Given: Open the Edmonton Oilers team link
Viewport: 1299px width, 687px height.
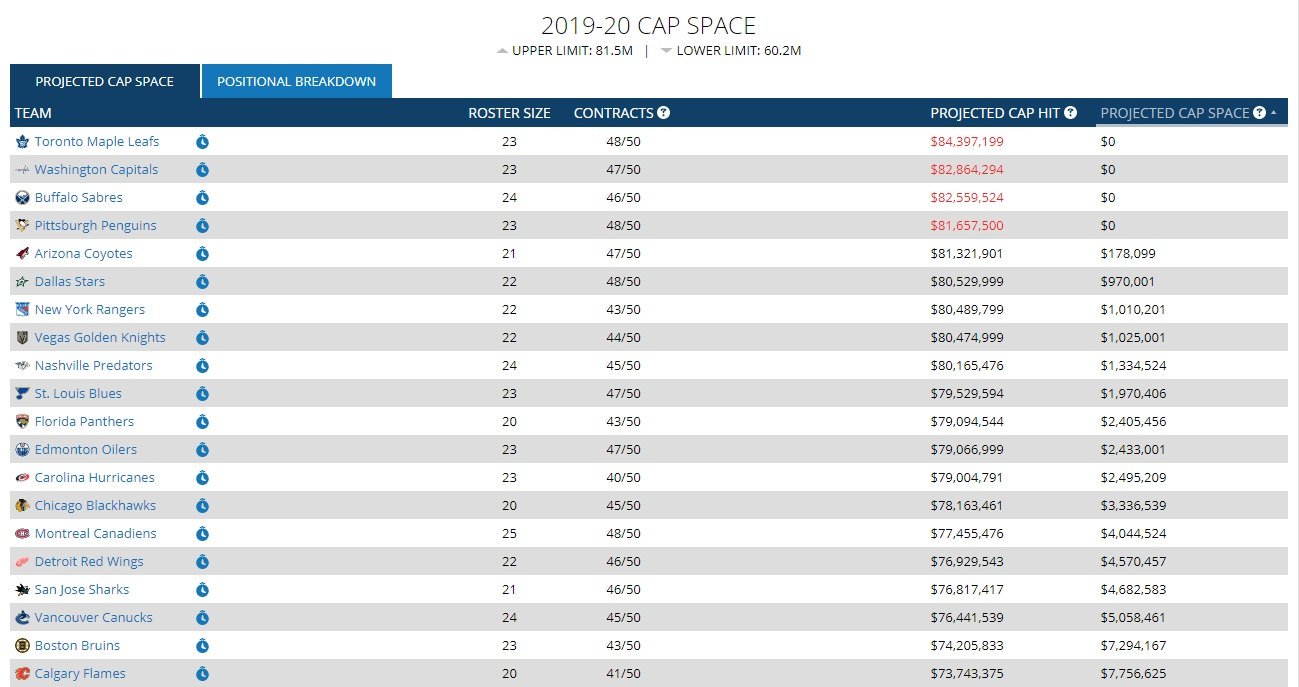Looking at the screenshot, I should (x=86, y=450).
